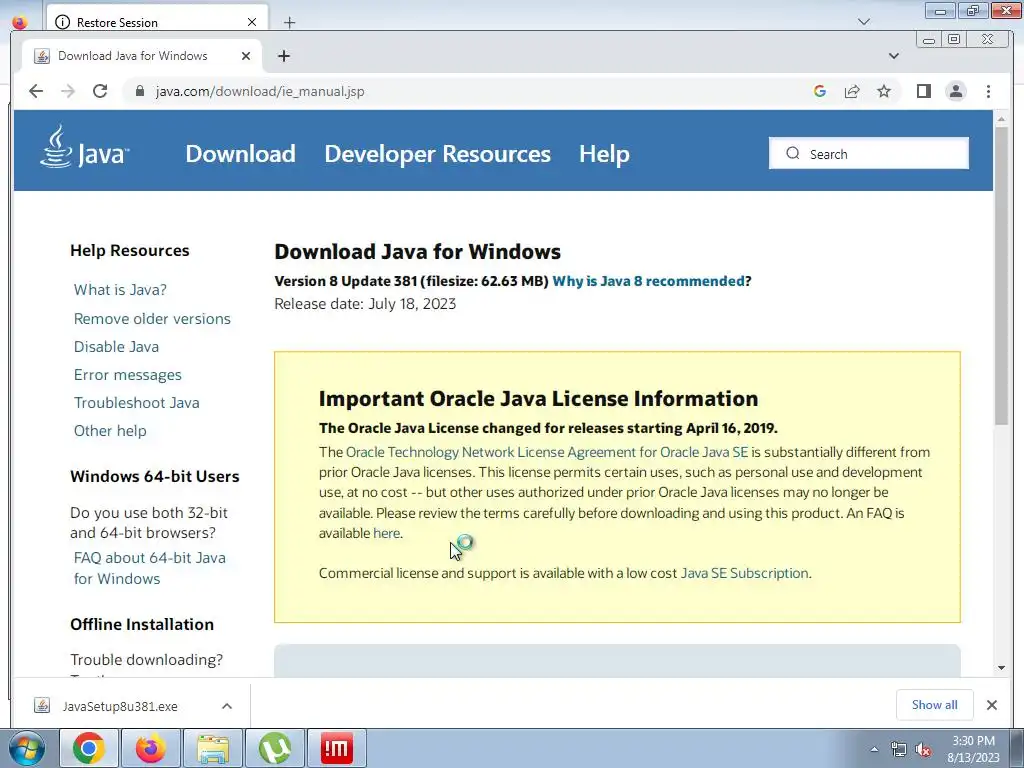This screenshot has width=1024, height=768.
Task: Open the FAQ 'here' link
Action: (386, 534)
